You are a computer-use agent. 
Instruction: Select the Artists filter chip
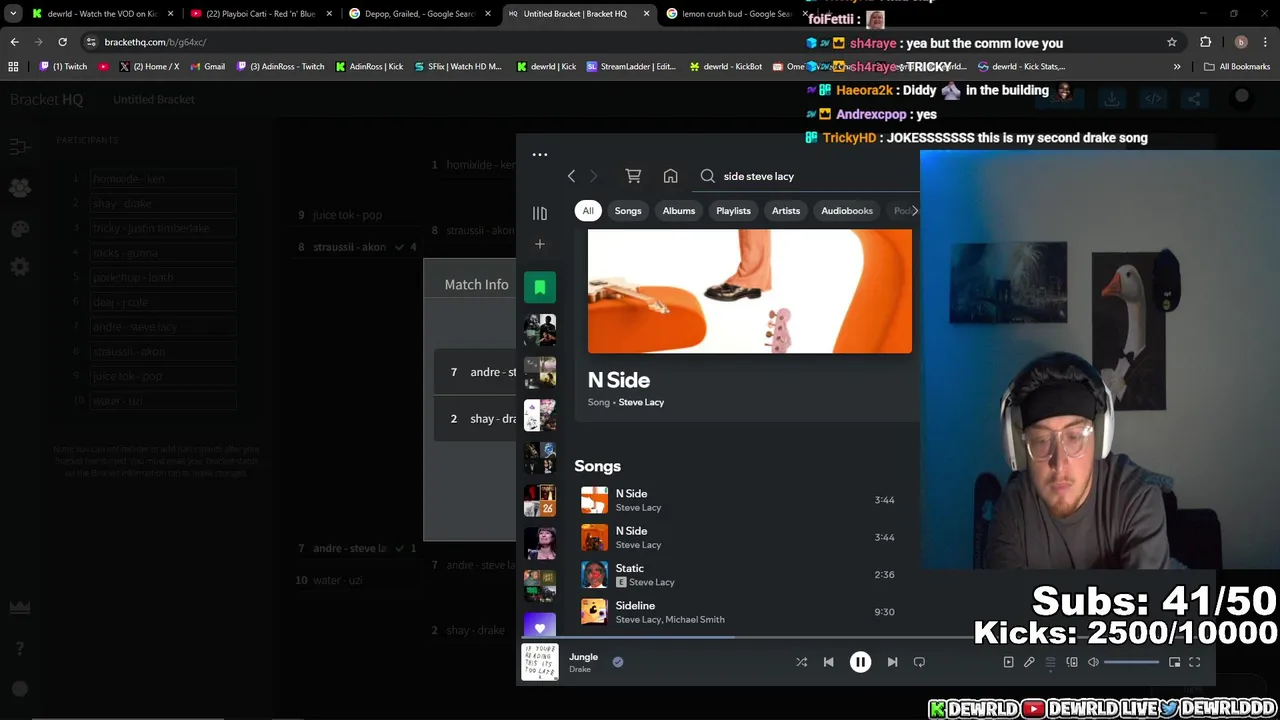(786, 211)
